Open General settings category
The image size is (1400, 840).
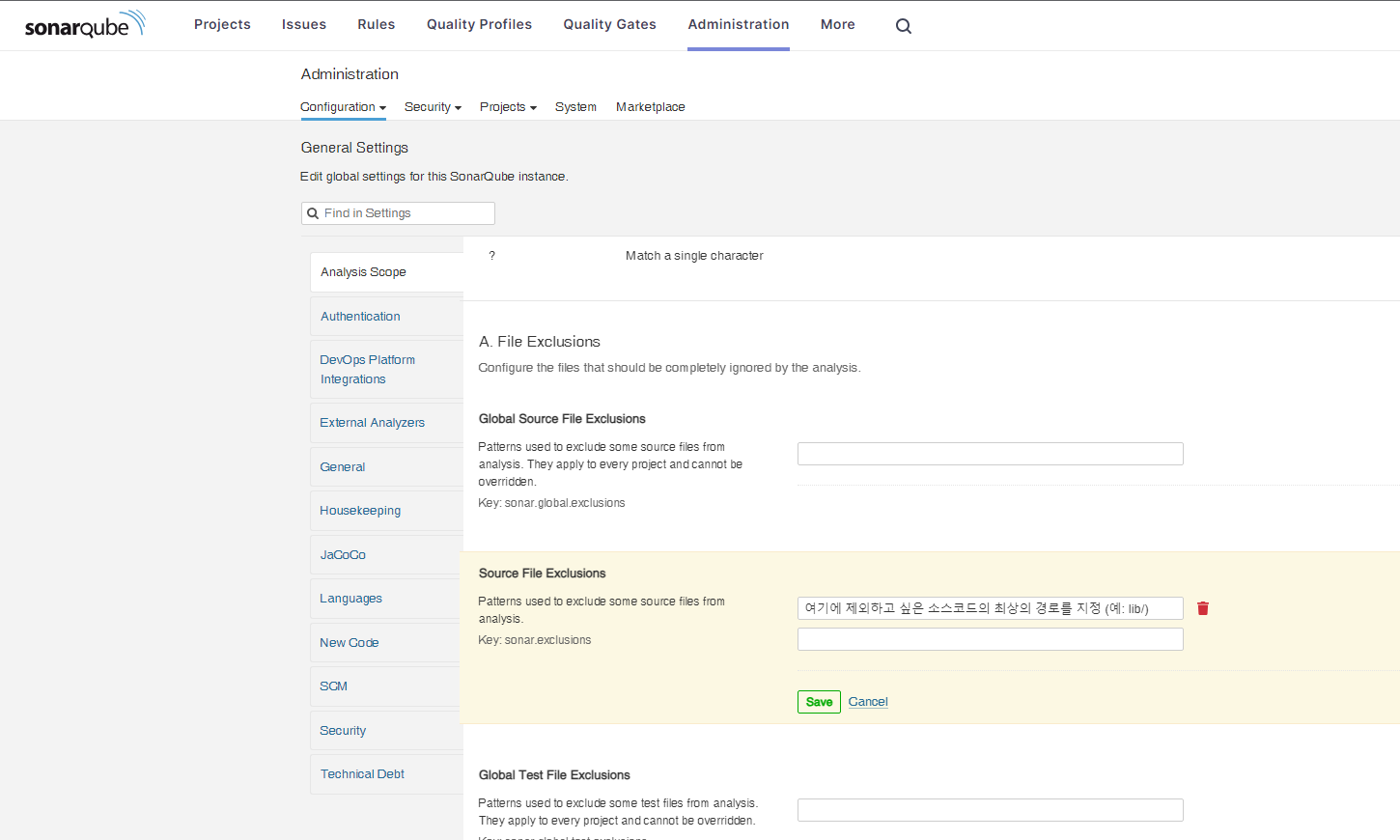[386, 467]
